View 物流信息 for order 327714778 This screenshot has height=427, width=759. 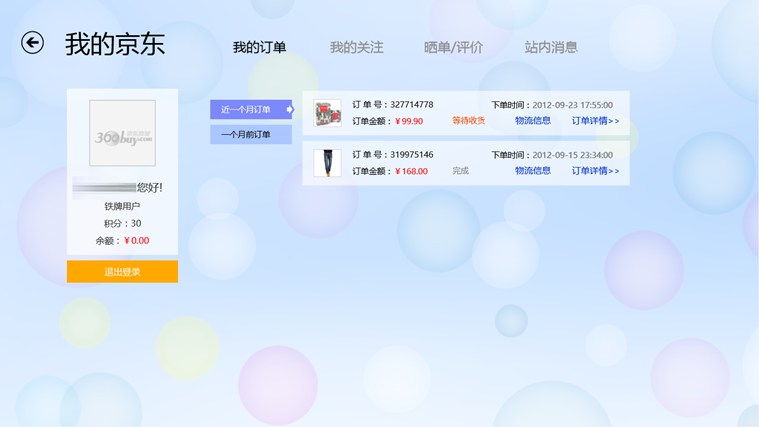[532, 121]
